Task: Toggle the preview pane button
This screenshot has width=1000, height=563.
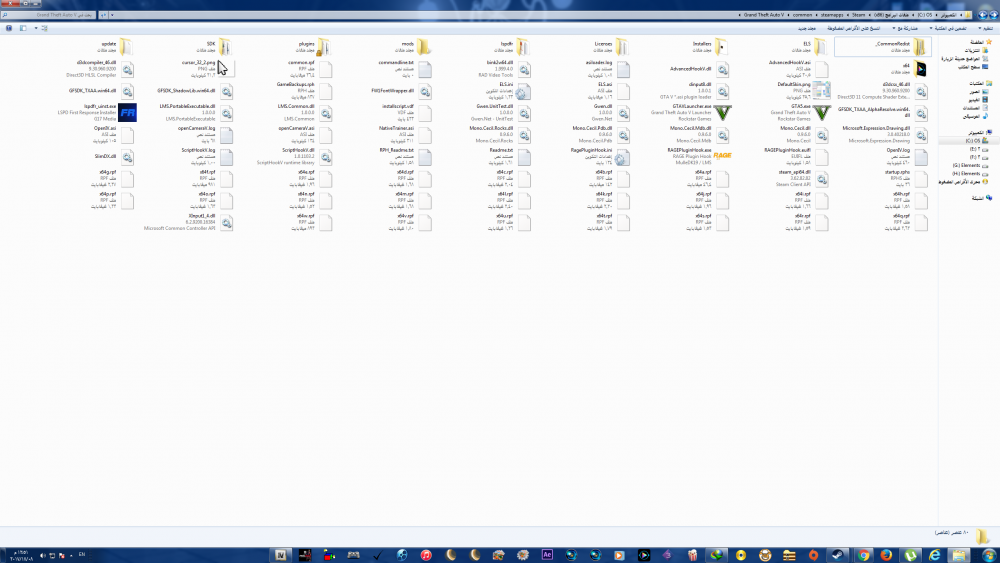Action: point(23,28)
